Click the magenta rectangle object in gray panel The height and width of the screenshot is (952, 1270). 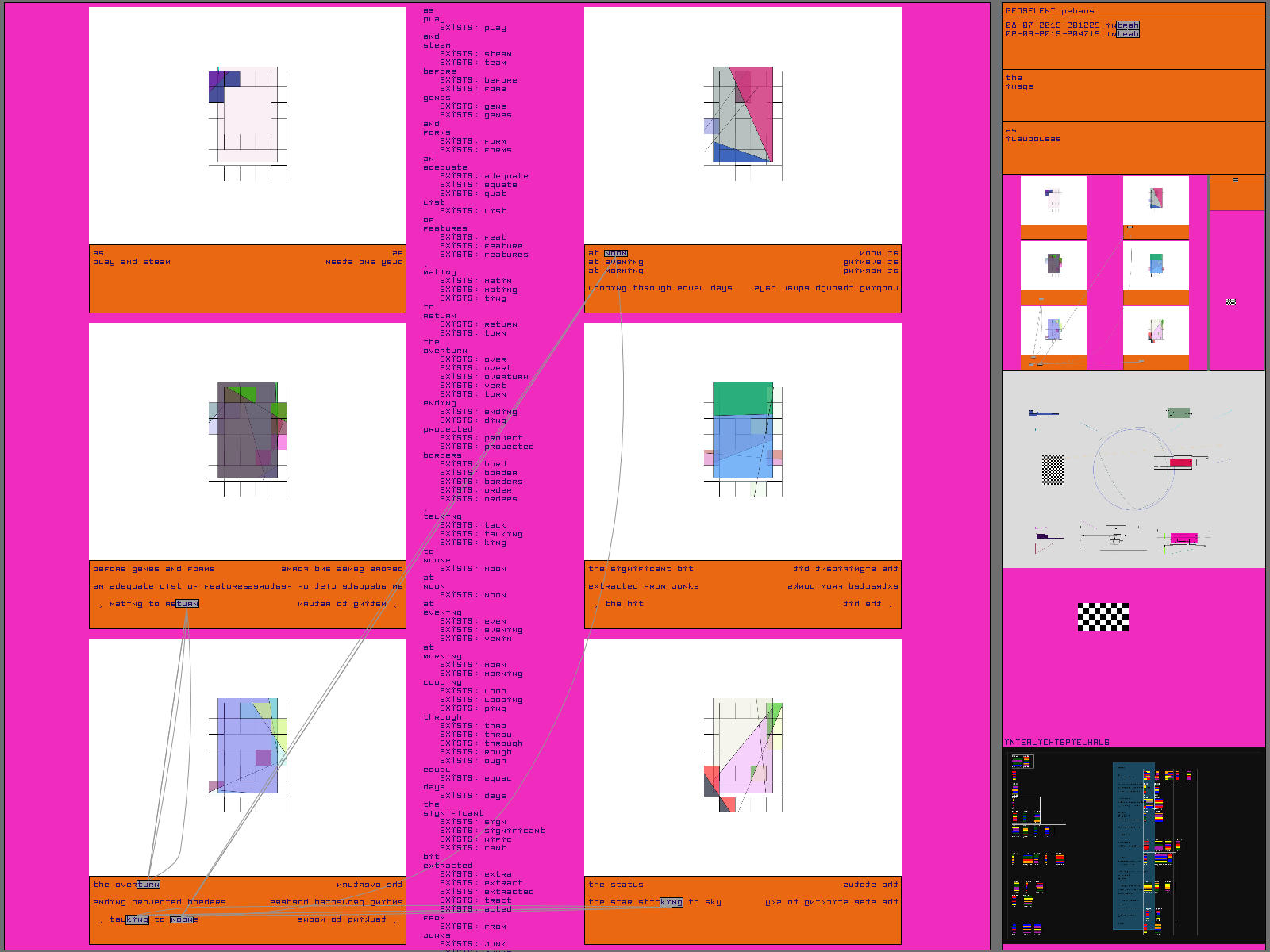tap(1183, 539)
